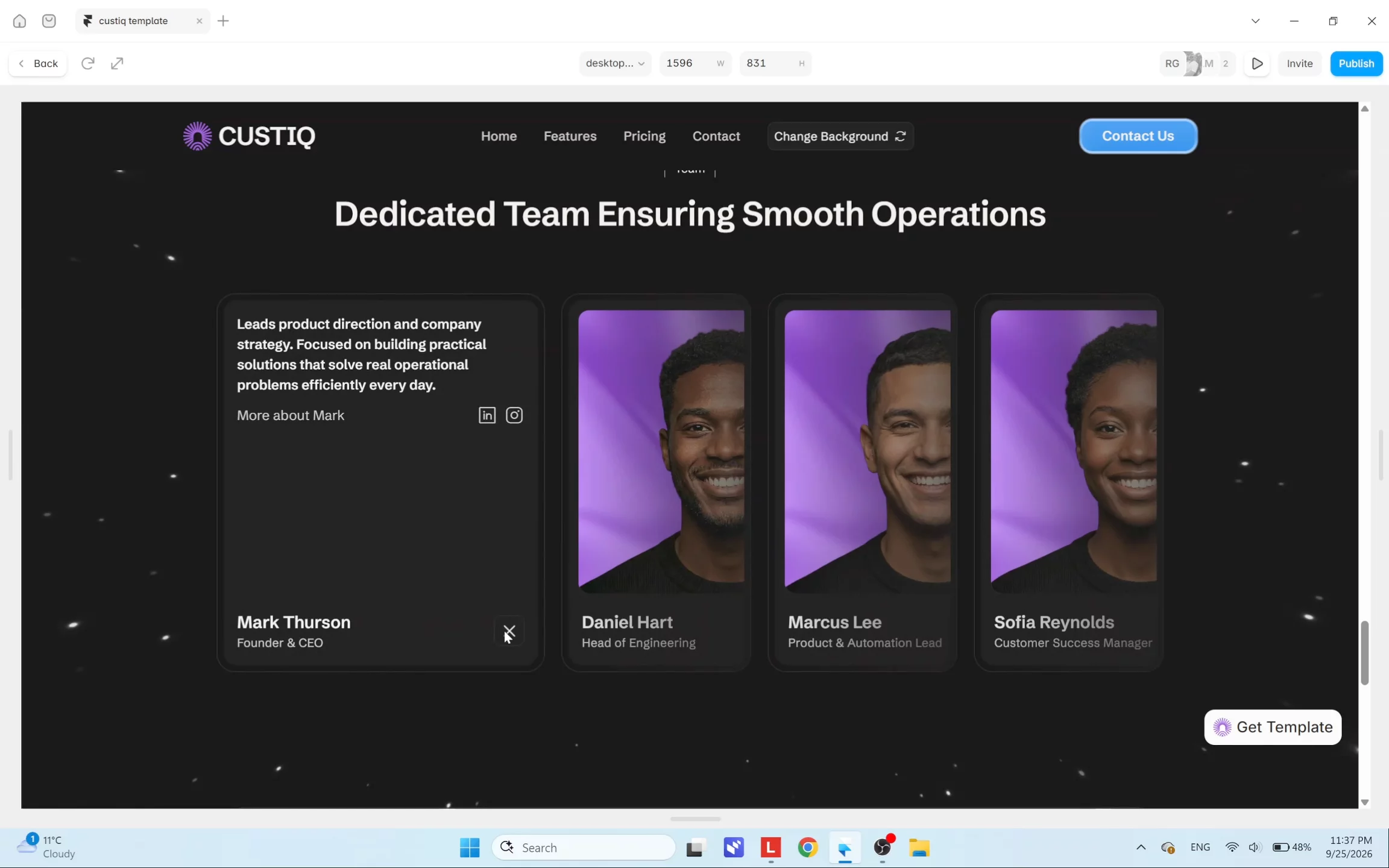This screenshot has height=868, width=1389.
Task: Switch to the custiq template tab
Action: pyautogui.click(x=143, y=21)
